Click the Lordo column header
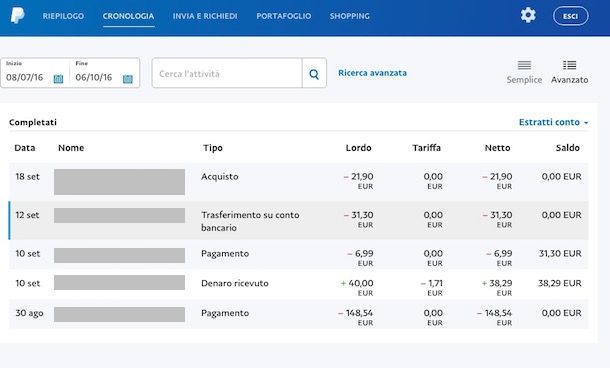 tap(358, 148)
